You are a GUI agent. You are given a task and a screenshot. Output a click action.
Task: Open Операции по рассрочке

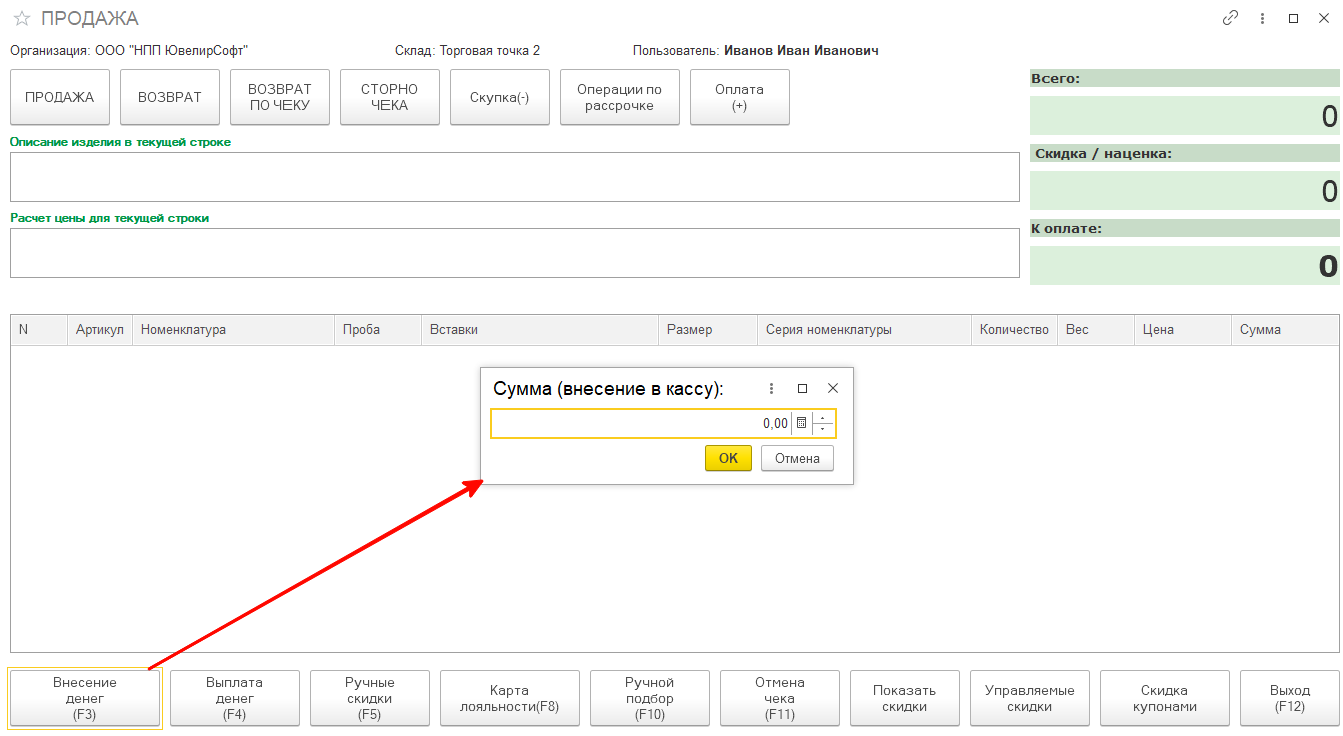point(619,97)
